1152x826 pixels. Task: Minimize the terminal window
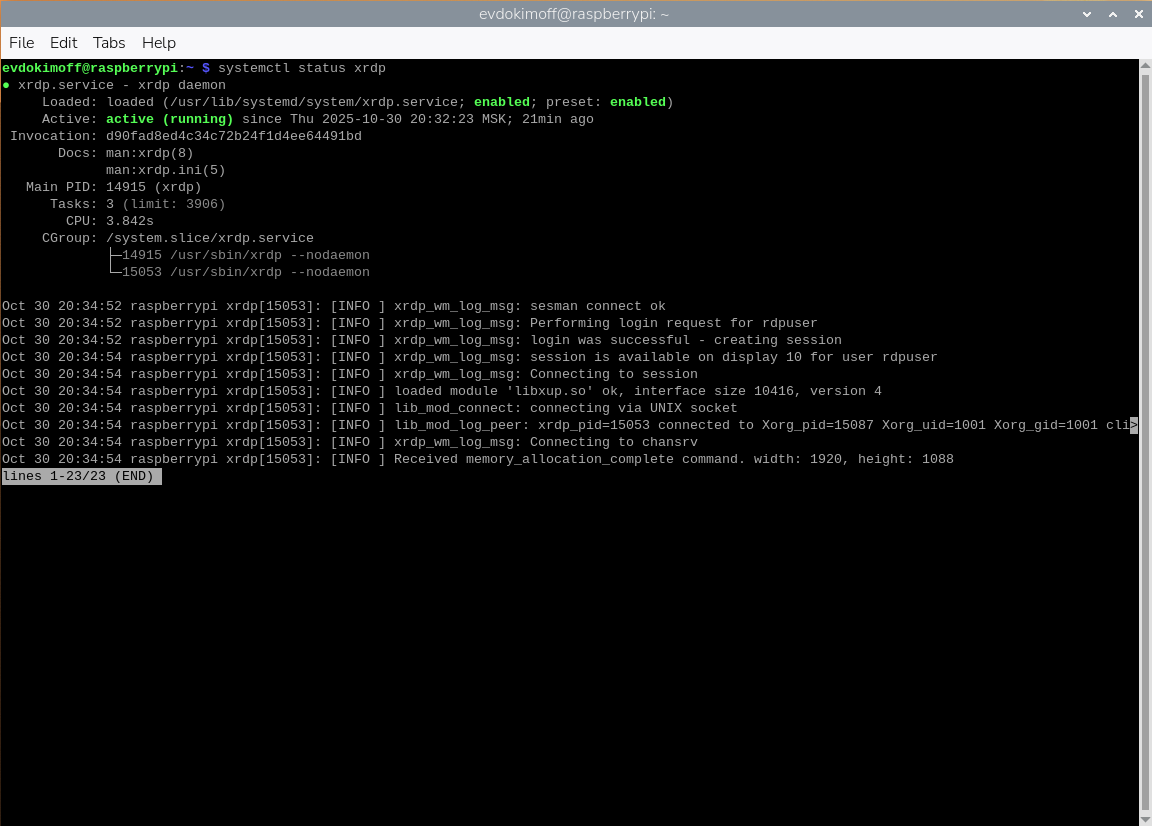(1088, 14)
